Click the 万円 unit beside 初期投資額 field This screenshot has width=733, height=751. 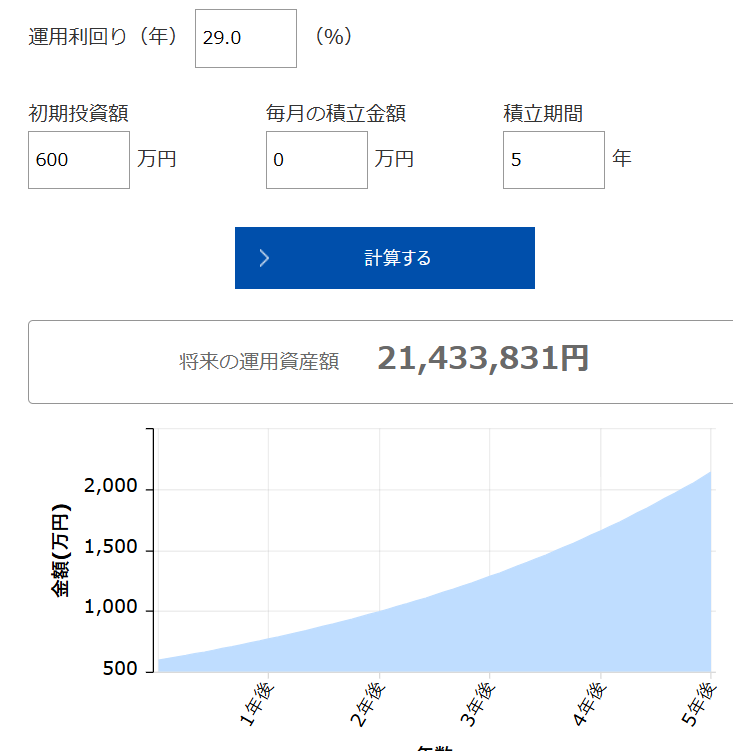tap(157, 159)
